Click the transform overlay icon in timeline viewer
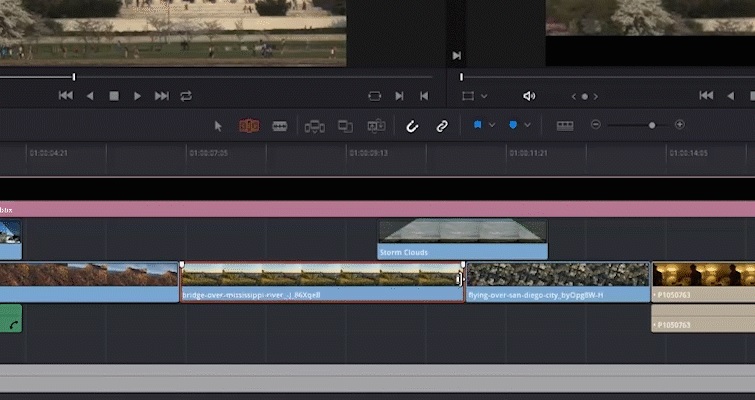Viewport: 755px width, 400px height. click(468, 96)
